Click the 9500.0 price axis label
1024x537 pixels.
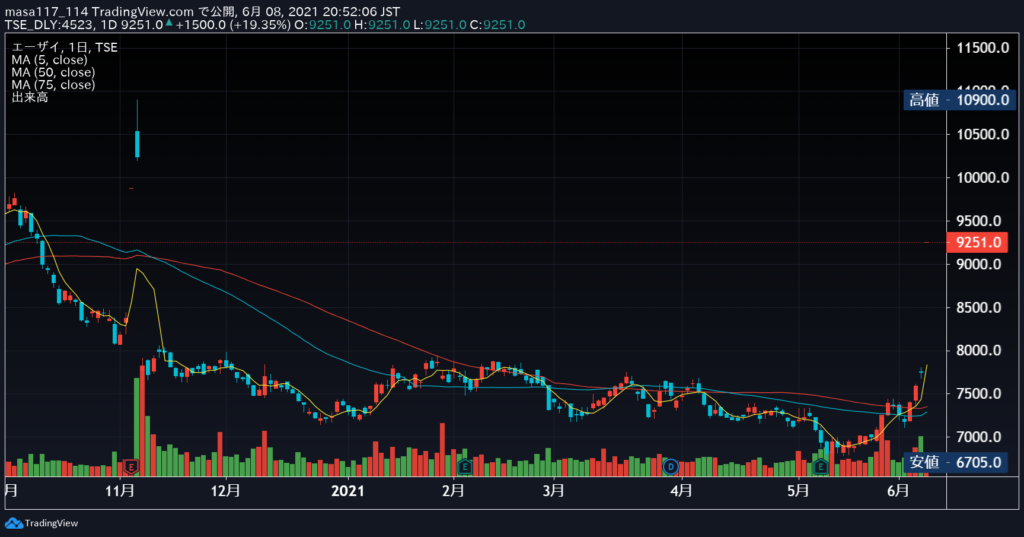pos(978,221)
